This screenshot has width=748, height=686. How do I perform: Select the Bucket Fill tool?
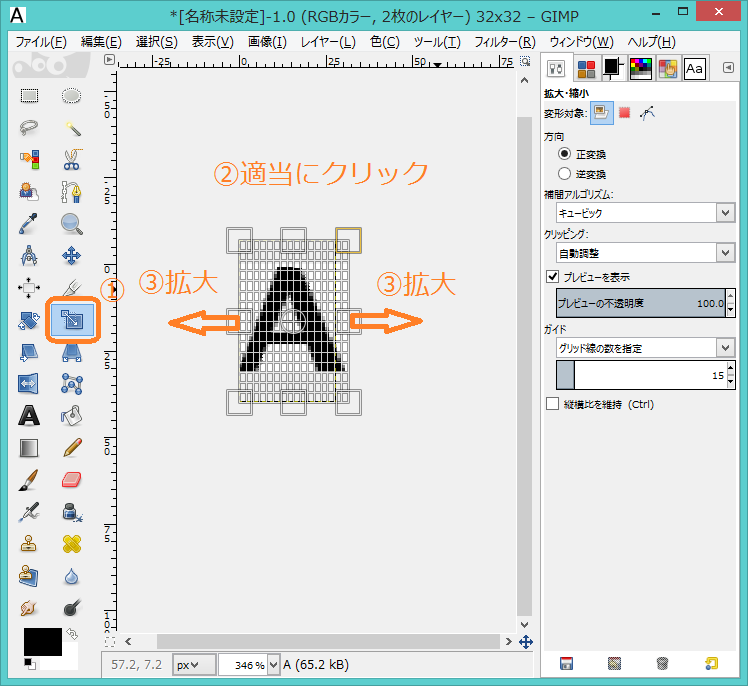72,416
